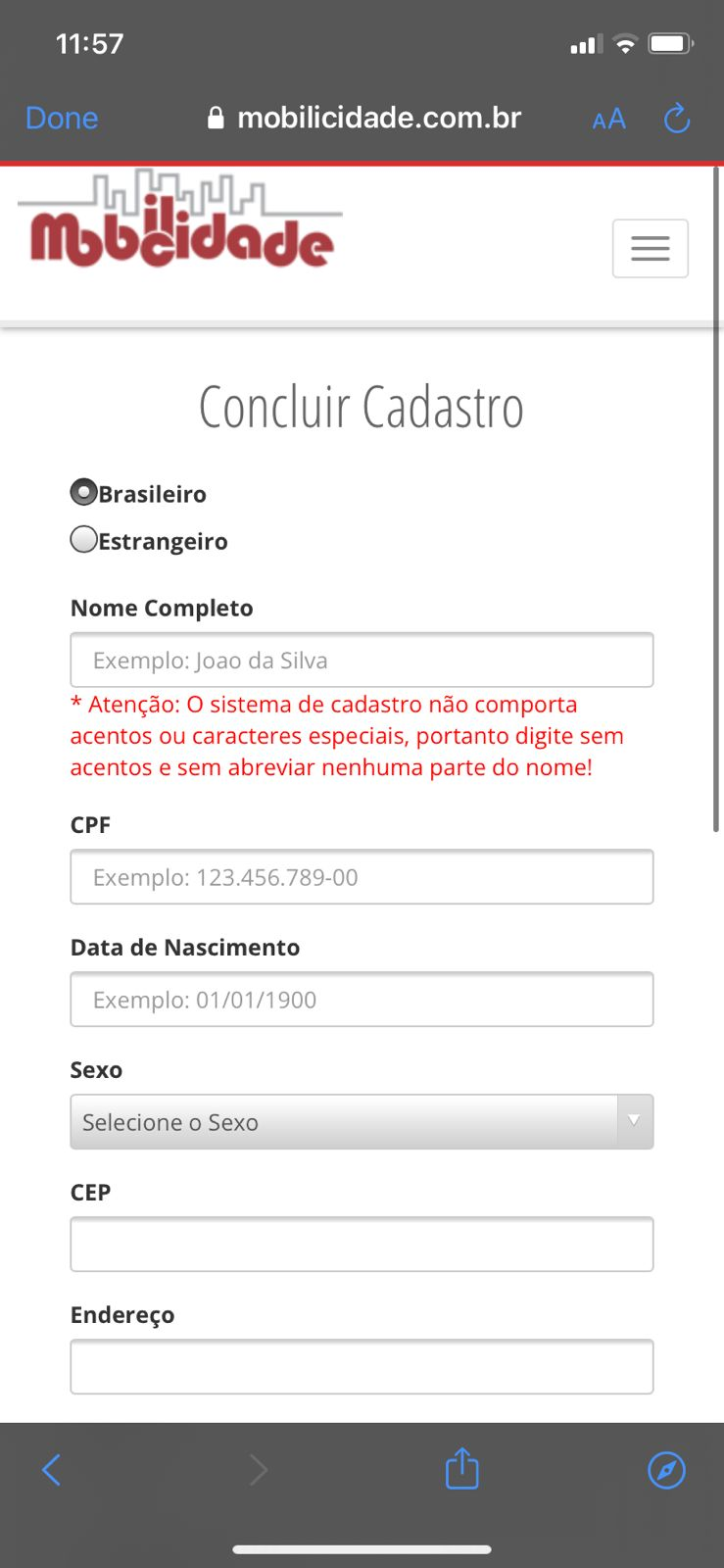Tap the Safari reload page icon
724x1568 pixels.
(677, 119)
